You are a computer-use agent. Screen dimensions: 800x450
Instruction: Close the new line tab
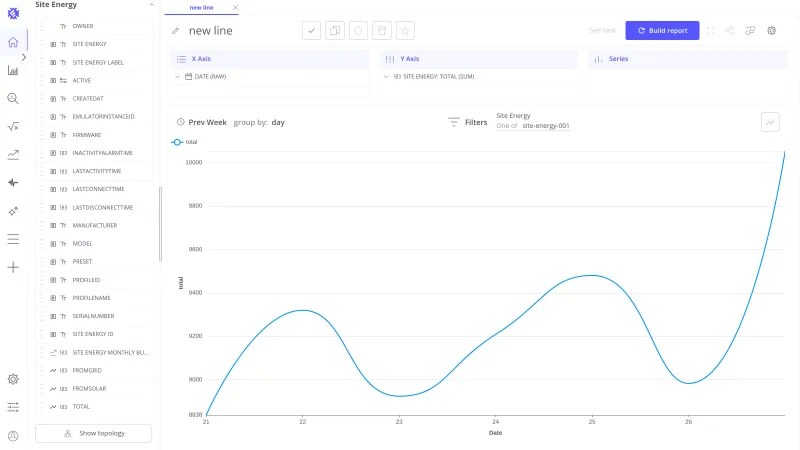(x=235, y=8)
